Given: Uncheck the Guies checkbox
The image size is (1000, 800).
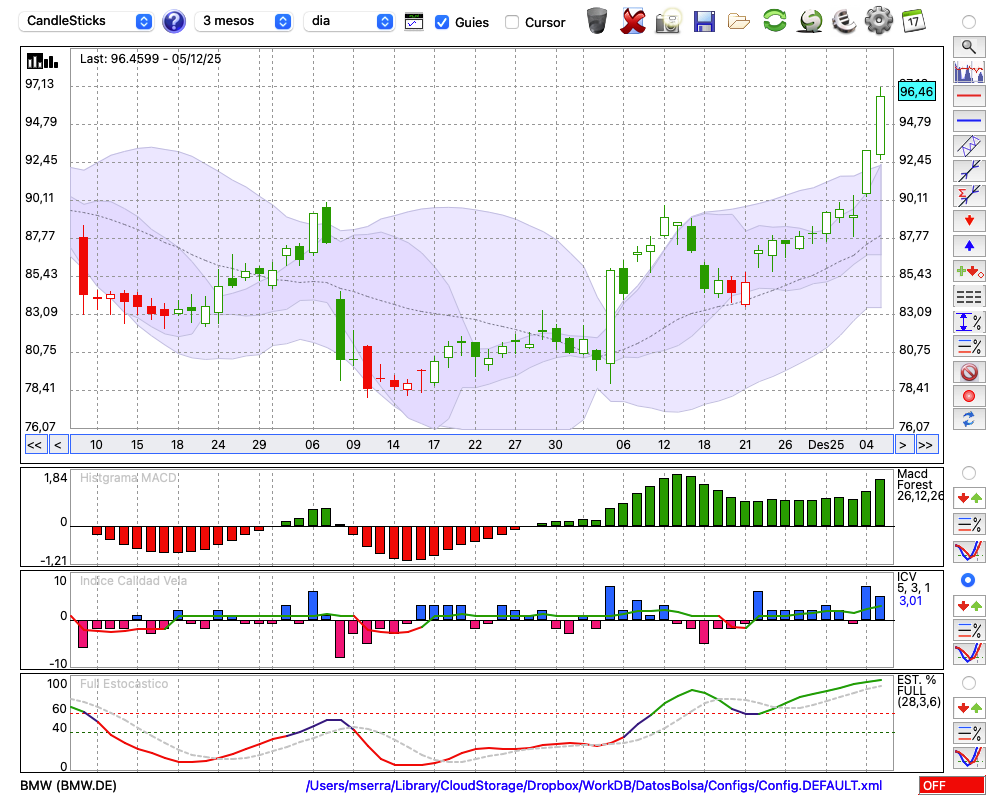Looking at the screenshot, I should (442, 22).
